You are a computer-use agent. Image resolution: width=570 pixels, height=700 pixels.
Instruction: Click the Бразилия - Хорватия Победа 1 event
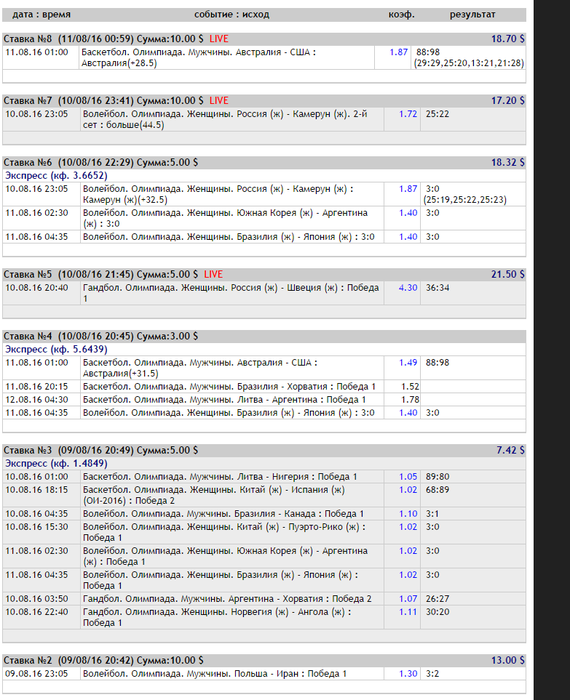(229, 387)
